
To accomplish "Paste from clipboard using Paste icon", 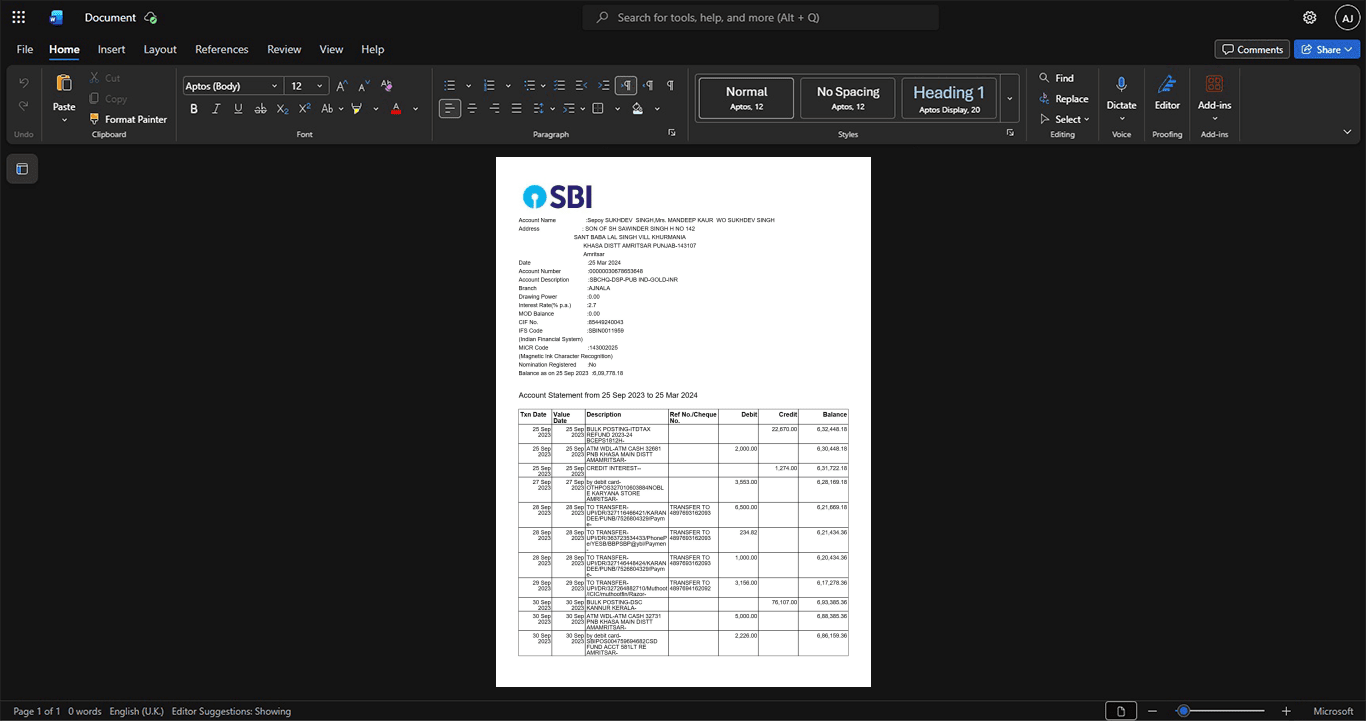I will tap(64, 84).
